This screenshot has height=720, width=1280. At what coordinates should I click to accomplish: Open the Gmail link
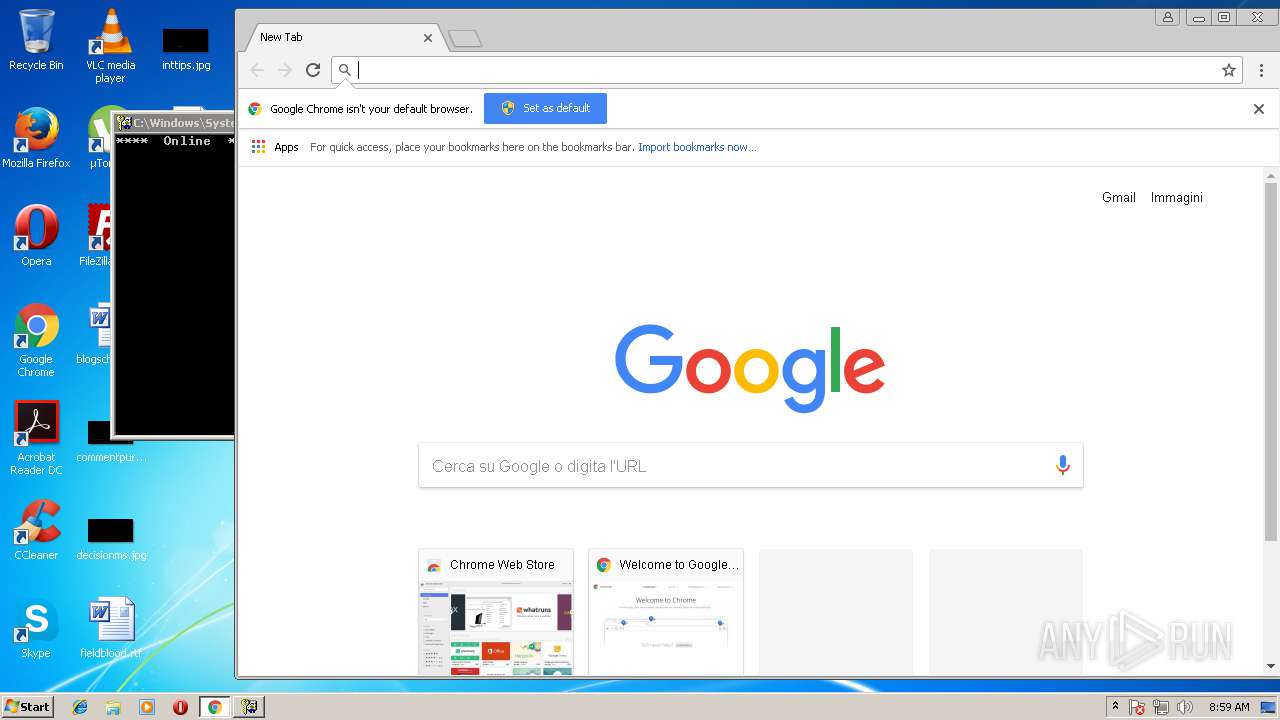1119,198
